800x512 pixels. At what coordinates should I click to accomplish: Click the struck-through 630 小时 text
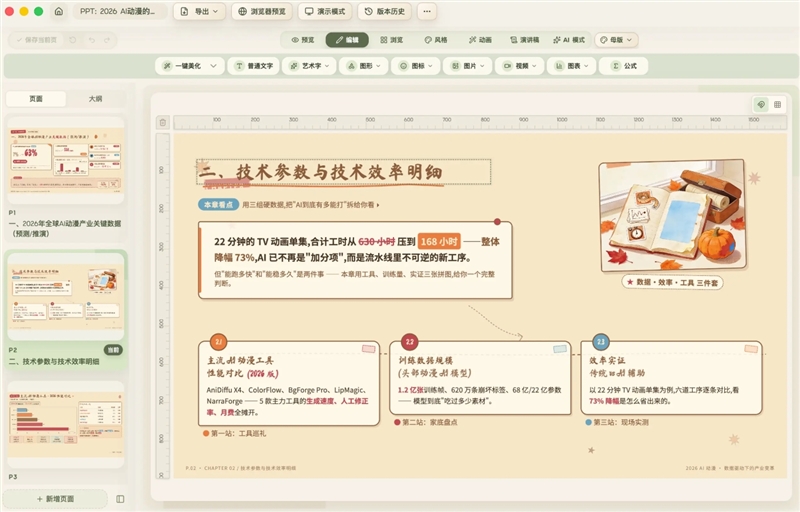click(x=377, y=241)
